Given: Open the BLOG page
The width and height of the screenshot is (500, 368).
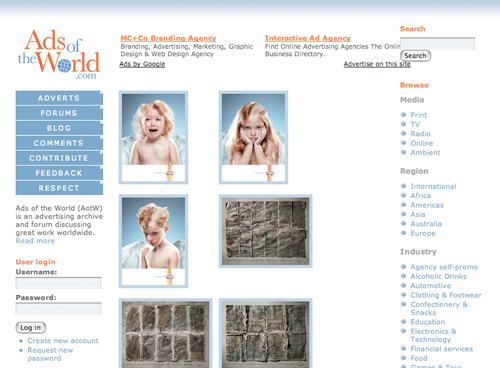Looking at the screenshot, I should tap(59, 128).
